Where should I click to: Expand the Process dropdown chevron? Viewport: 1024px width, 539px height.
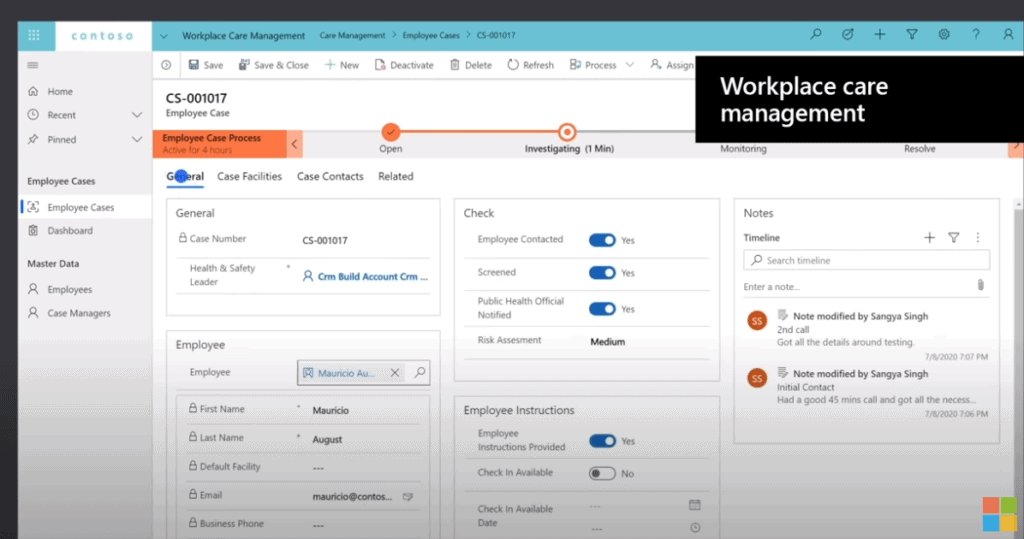pos(630,65)
